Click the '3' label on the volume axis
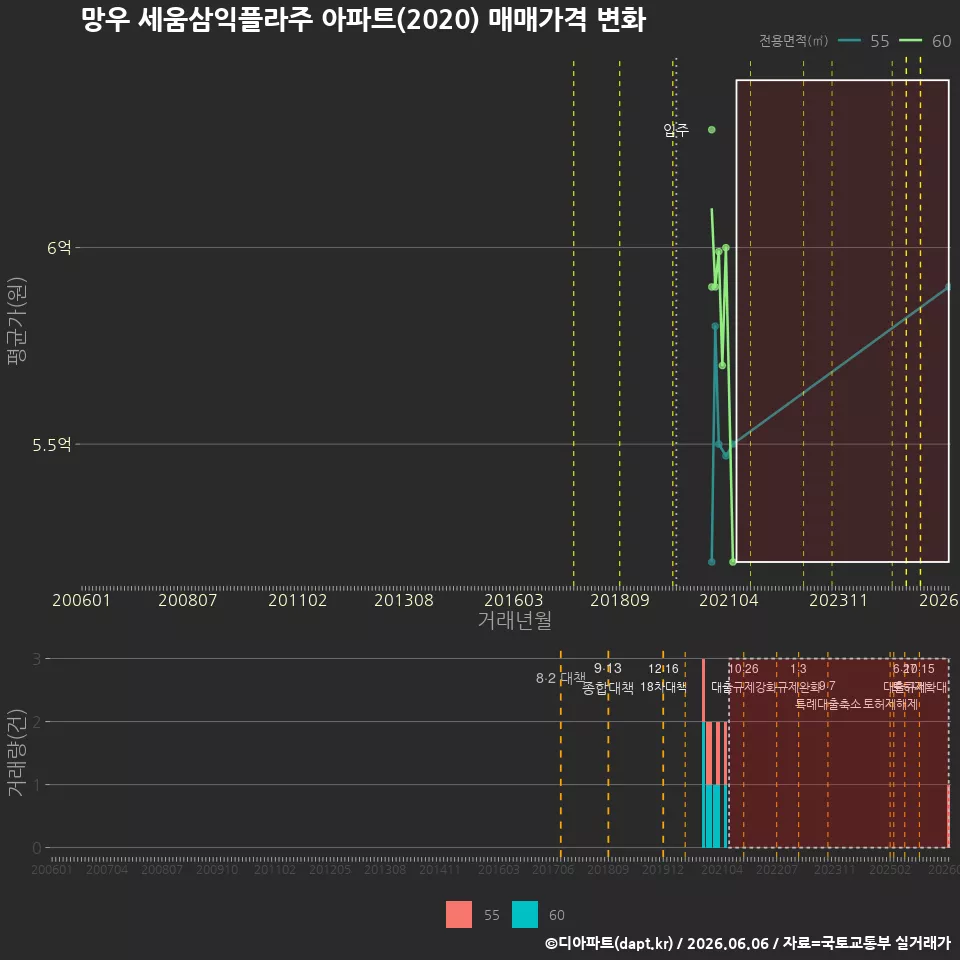The image size is (960, 960). [36, 659]
